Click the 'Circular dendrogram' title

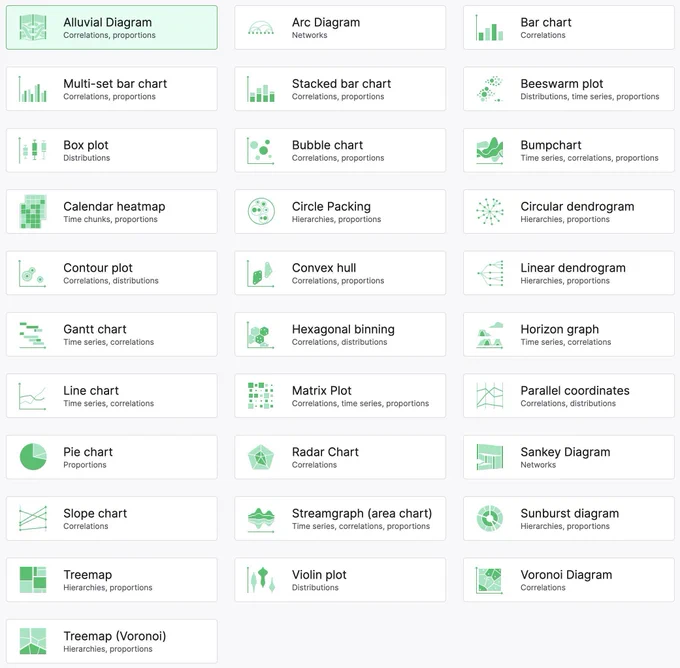click(577, 206)
